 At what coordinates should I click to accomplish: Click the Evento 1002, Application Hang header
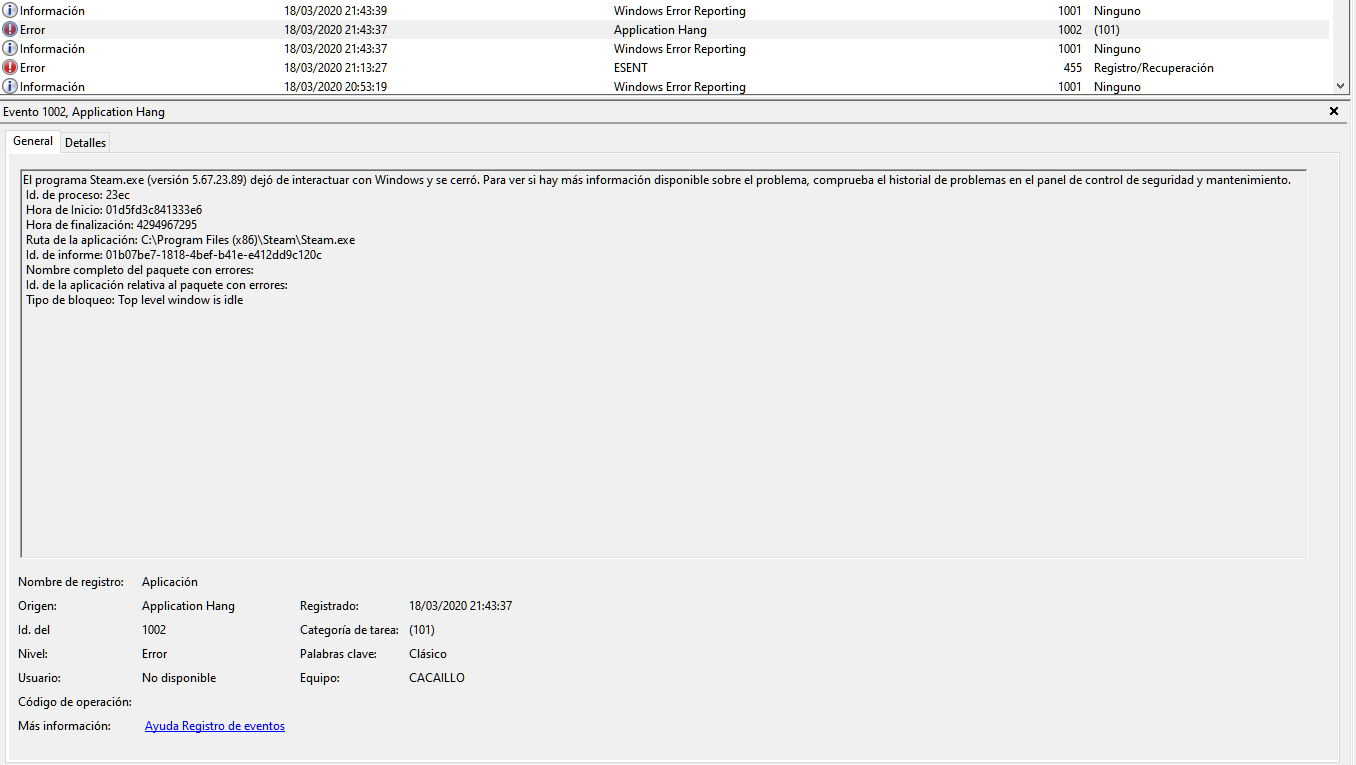click(x=84, y=112)
